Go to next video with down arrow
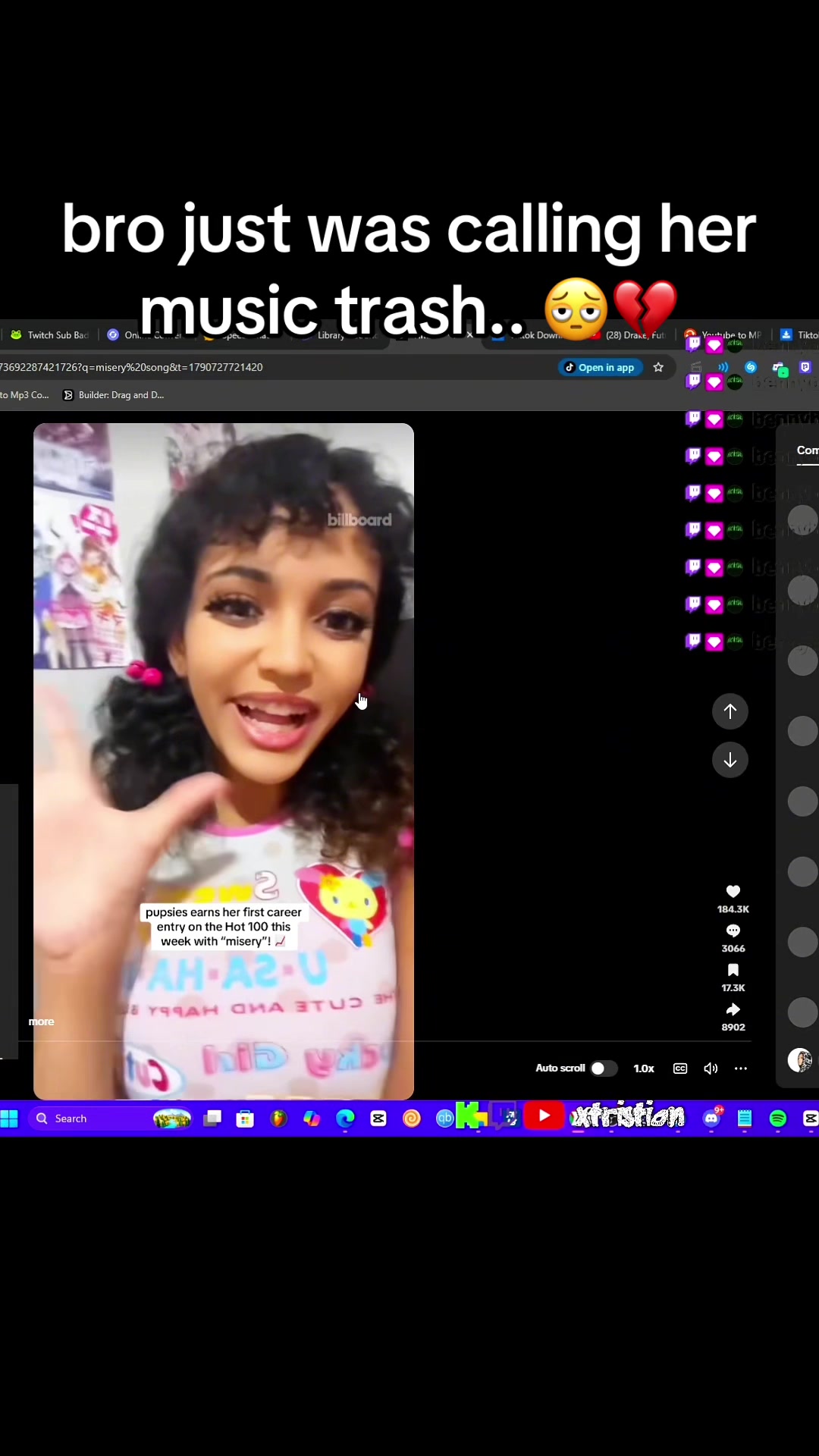Screen dimensions: 819x1456 pyautogui.click(x=730, y=760)
